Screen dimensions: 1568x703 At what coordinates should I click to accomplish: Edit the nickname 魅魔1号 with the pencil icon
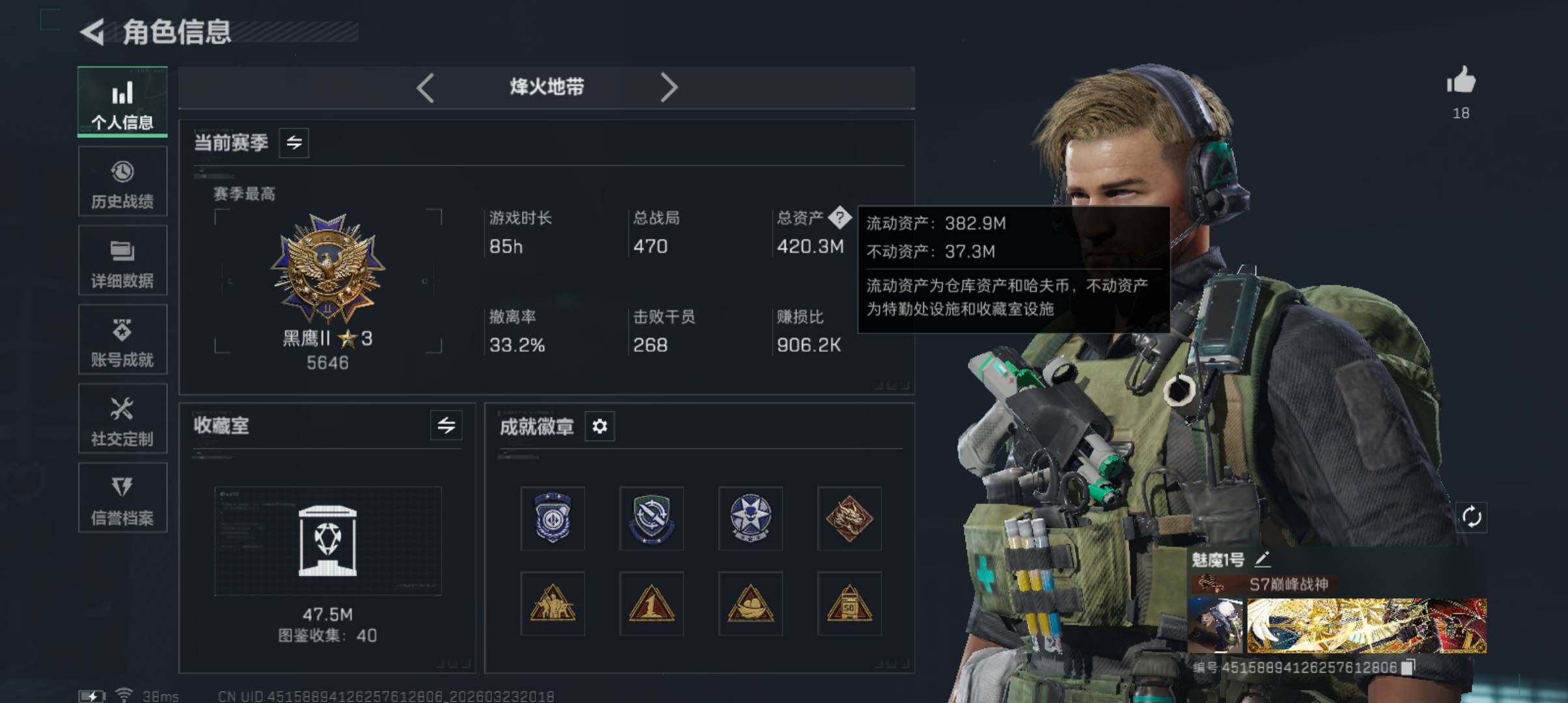(1262, 559)
